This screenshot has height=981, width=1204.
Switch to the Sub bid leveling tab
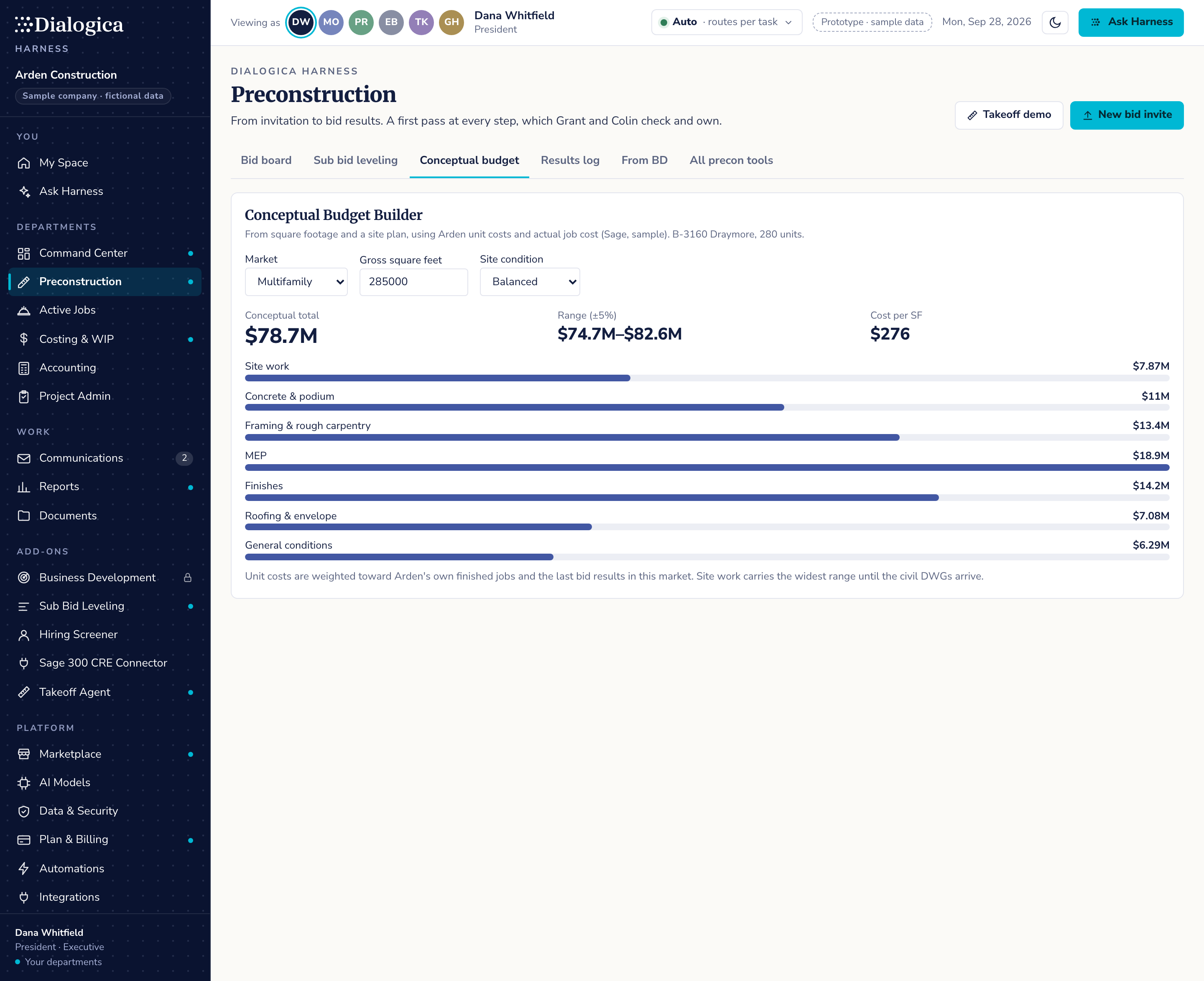click(x=355, y=161)
